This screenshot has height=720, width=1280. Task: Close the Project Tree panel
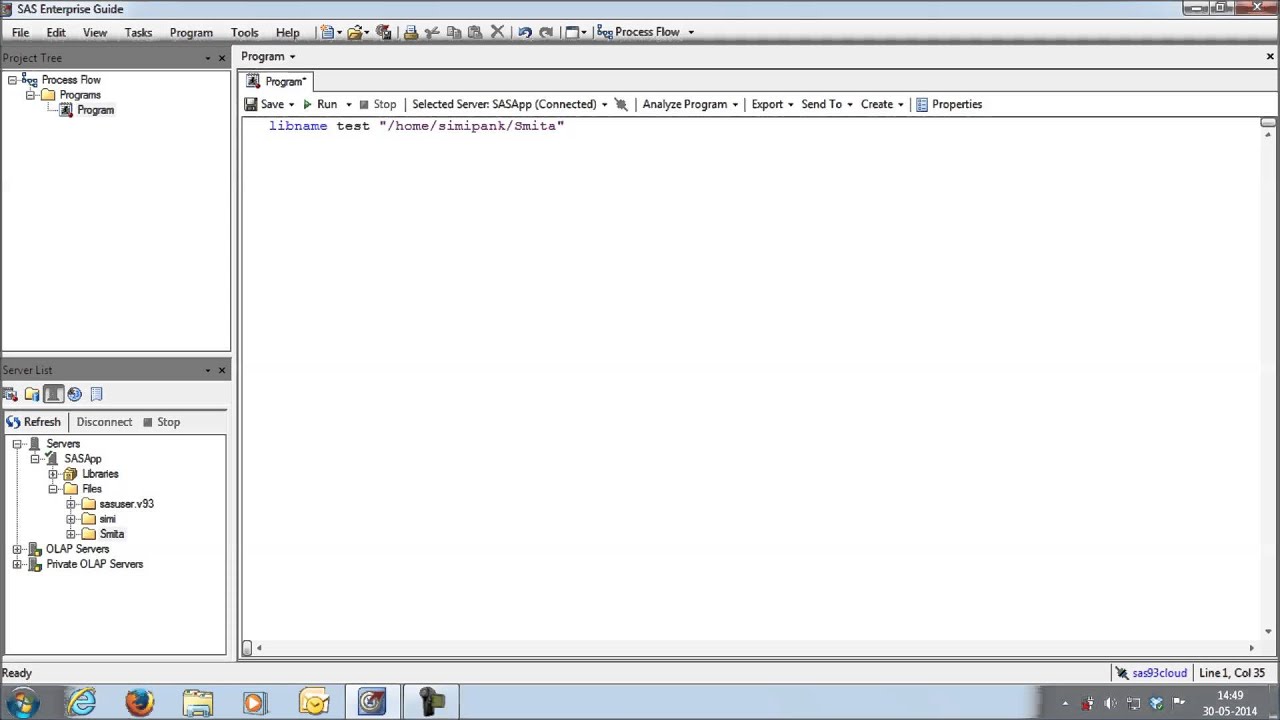coord(222,58)
